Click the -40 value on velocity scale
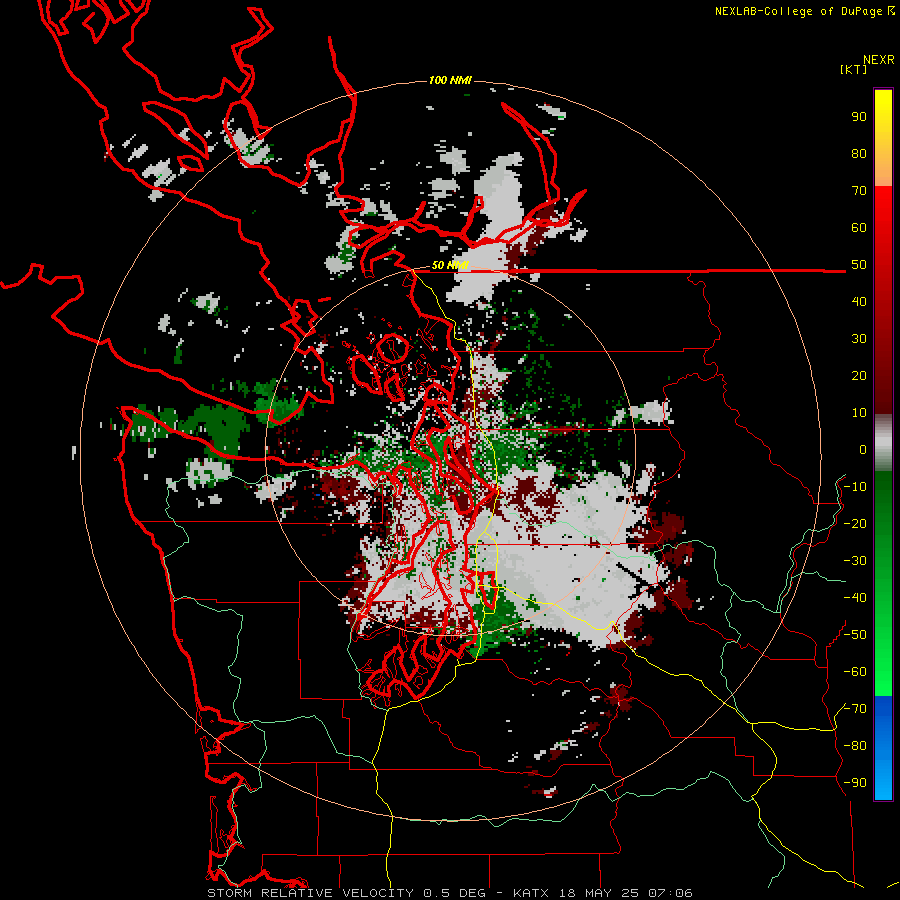This screenshot has width=900, height=900. tap(855, 598)
